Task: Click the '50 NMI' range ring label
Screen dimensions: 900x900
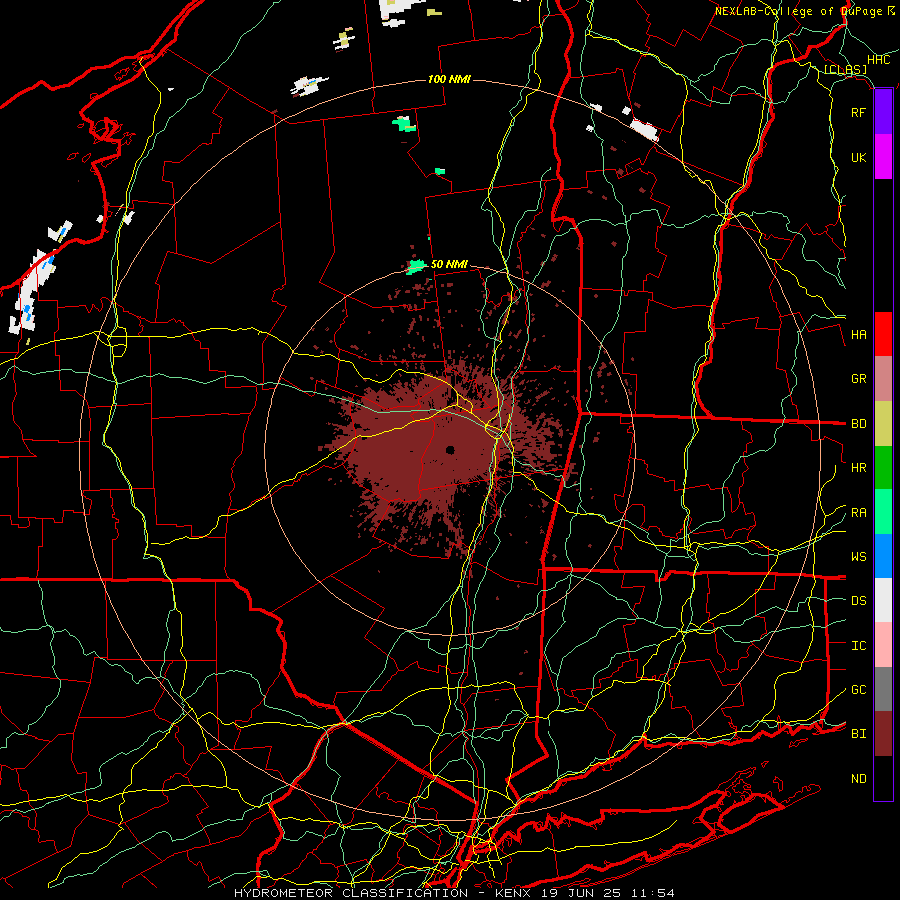Action: tap(449, 264)
